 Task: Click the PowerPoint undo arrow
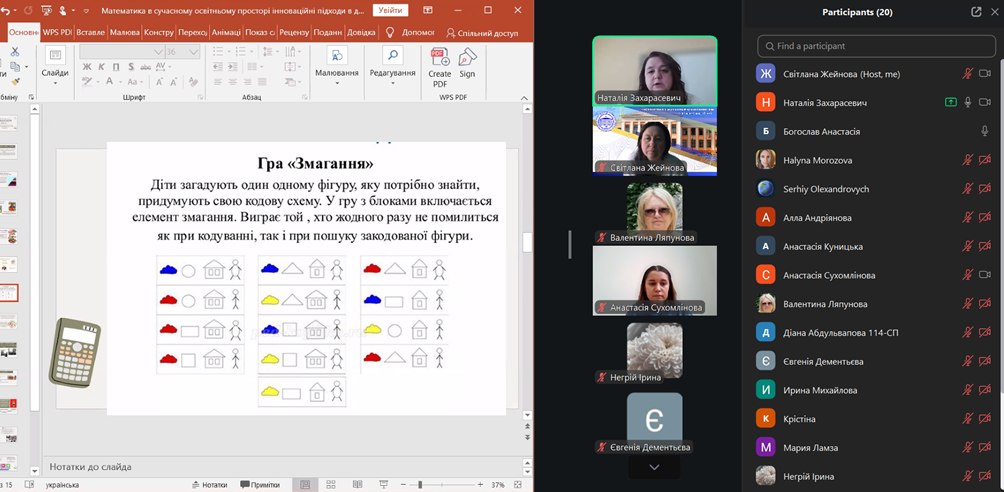point(5,10)
